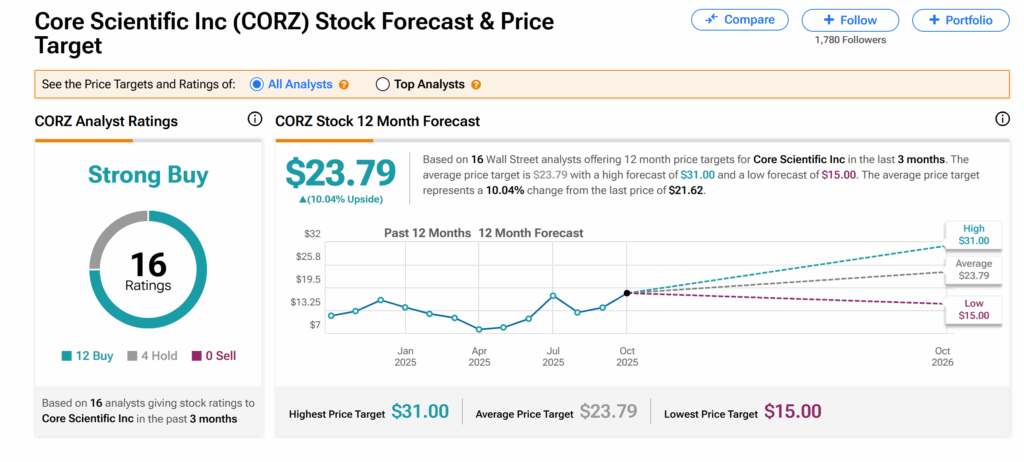The width and height of the screenshot is (1024, 462).
Task: Click the gray Hold legend square
Action: pyautogui.click(x=132, y=356)
